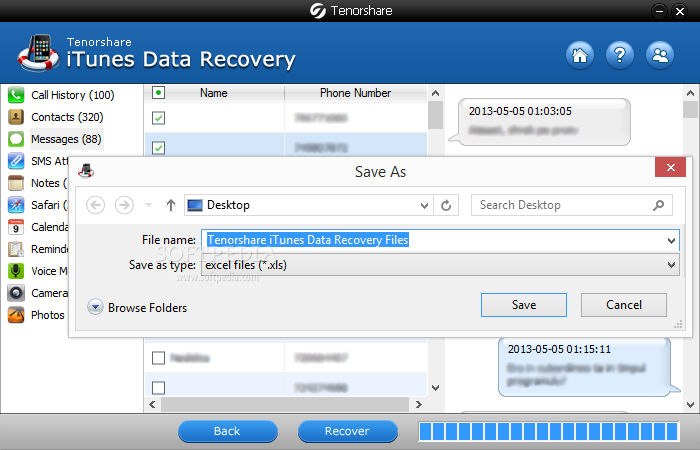The height and width of the screenshot is (450, 700).
Task: Open Messages (88) category
Action: point(67,139)
